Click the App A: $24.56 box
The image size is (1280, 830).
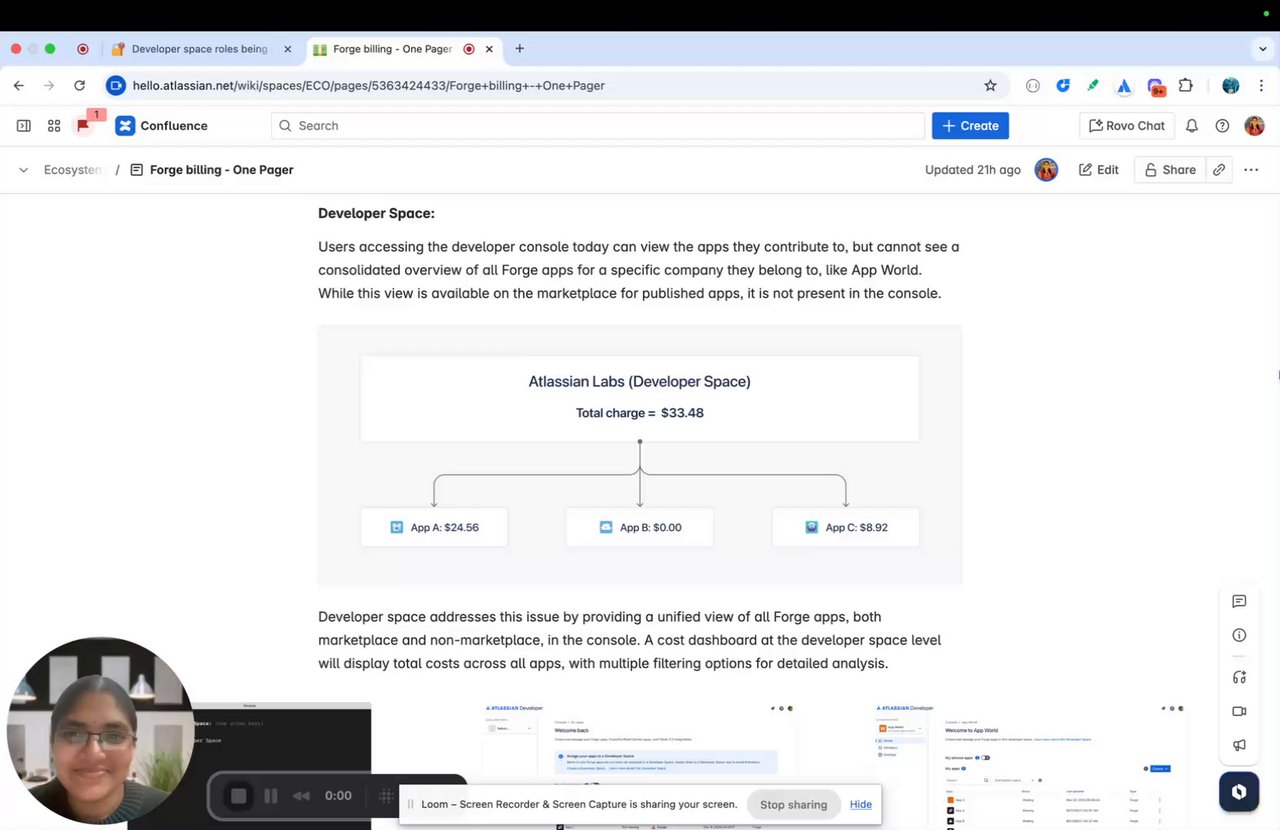coord(434,527)
